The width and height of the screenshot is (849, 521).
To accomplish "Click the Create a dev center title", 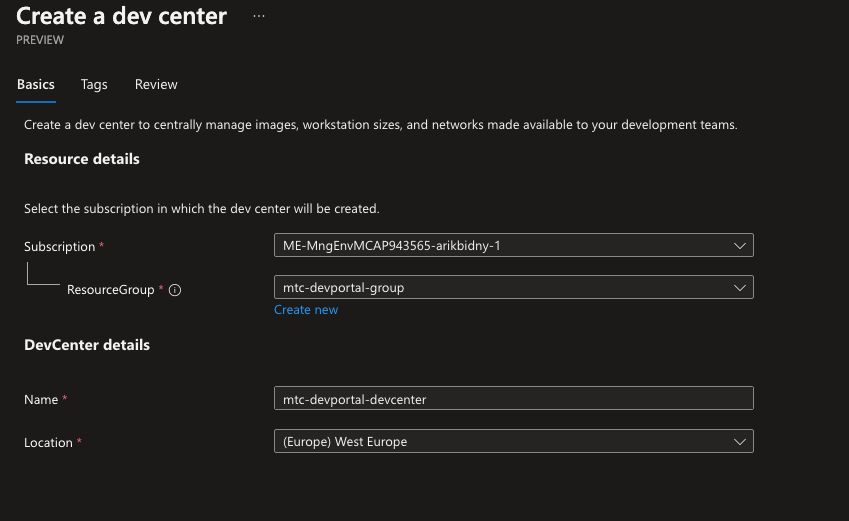I will 122,16.
